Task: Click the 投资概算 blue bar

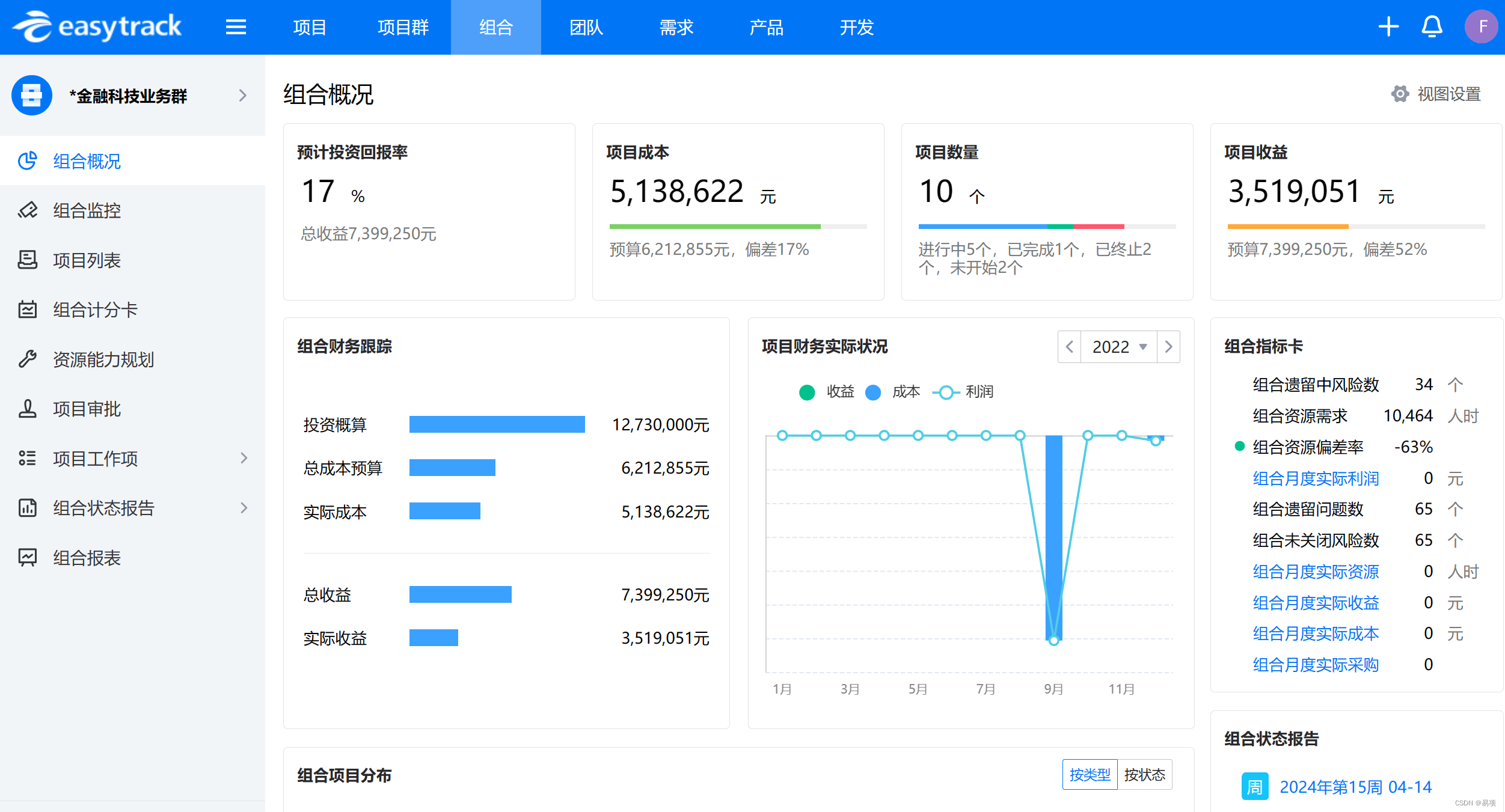Action: click(x=497, y=424)
